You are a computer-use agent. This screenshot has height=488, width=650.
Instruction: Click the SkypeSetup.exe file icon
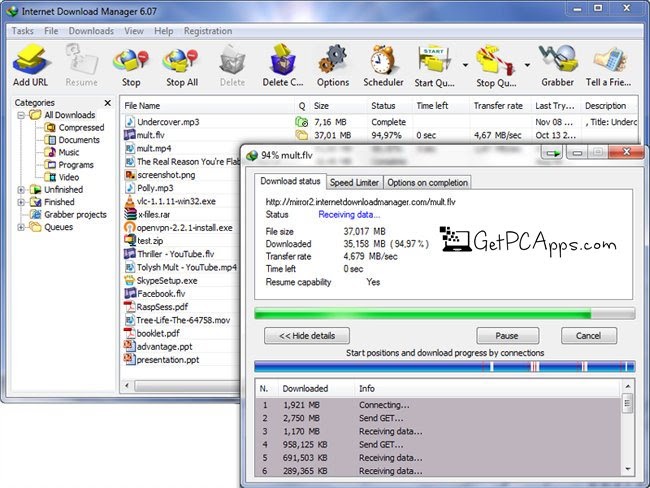point(130,280)
